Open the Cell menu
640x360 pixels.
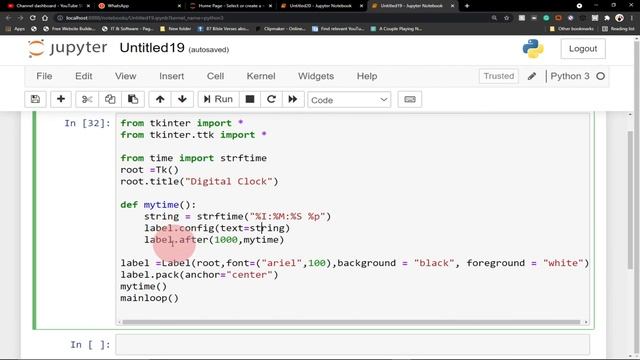(216, 76)
